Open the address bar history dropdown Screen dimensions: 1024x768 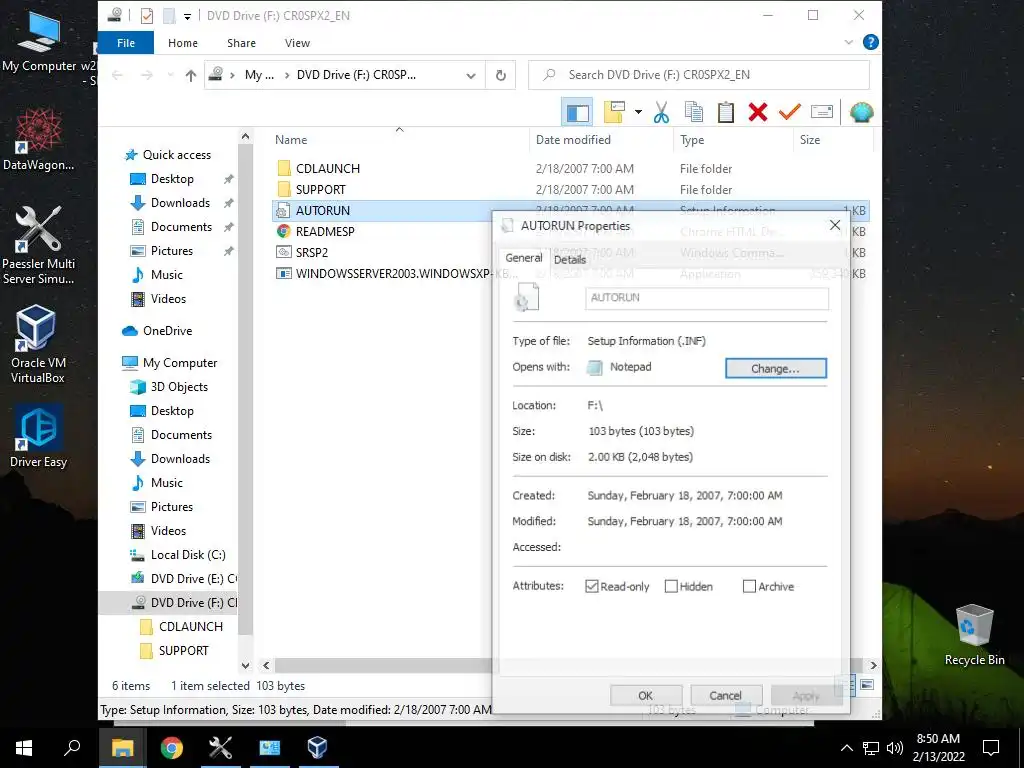coord(471,76)
